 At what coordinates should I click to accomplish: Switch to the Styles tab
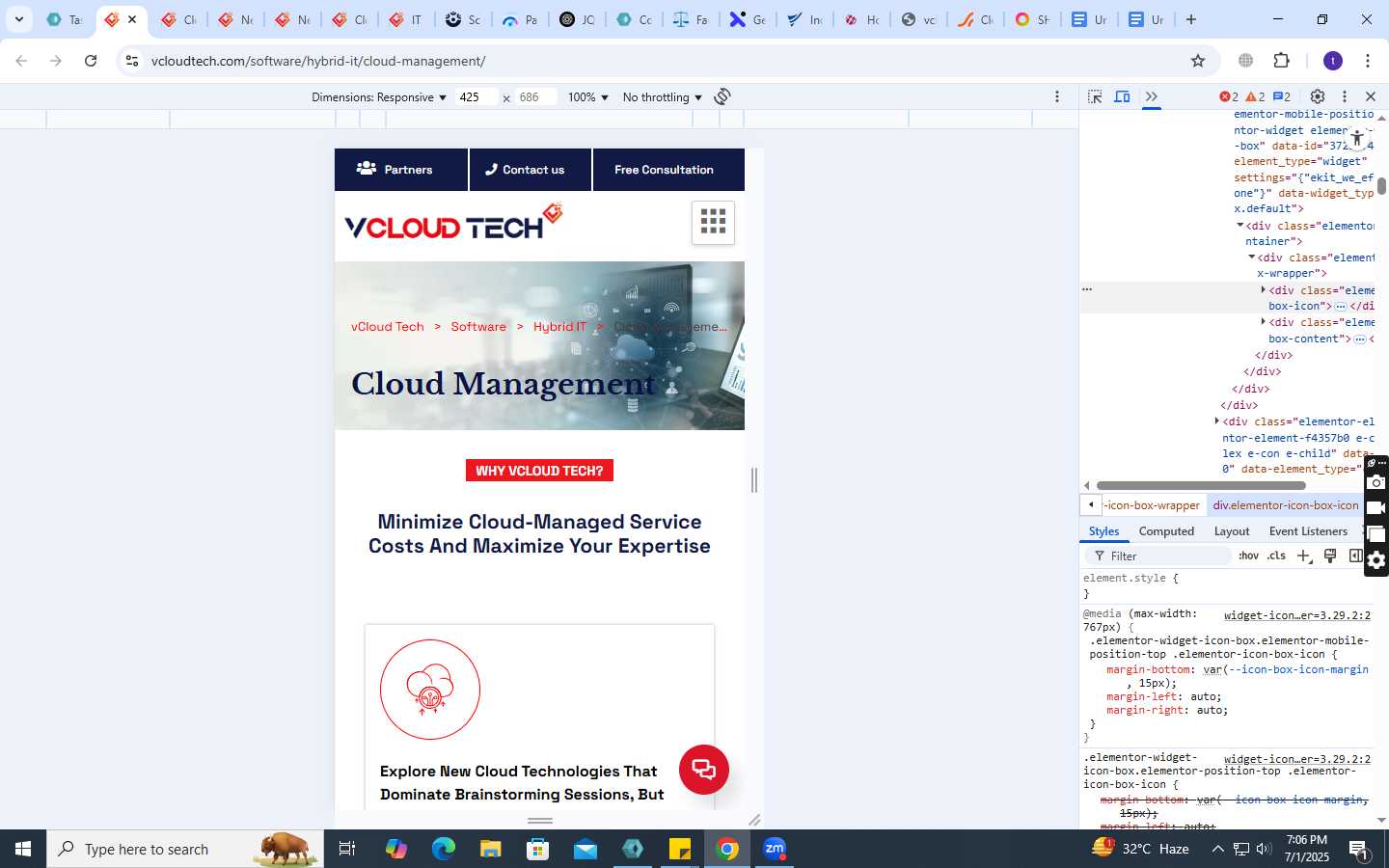click(x=1103, y=531)
